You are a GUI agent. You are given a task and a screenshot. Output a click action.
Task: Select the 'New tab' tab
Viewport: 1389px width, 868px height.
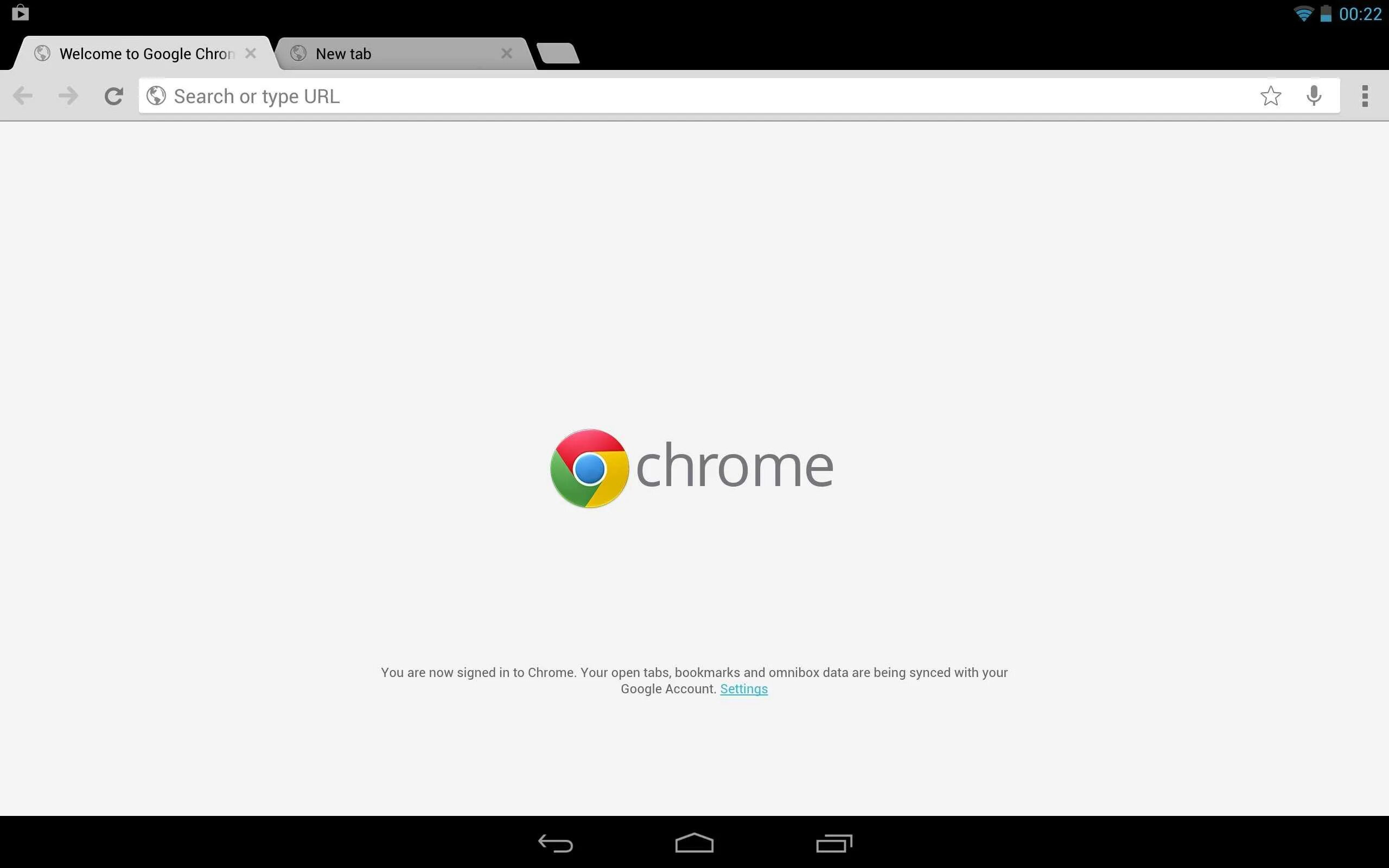click(x=400, y=53)
